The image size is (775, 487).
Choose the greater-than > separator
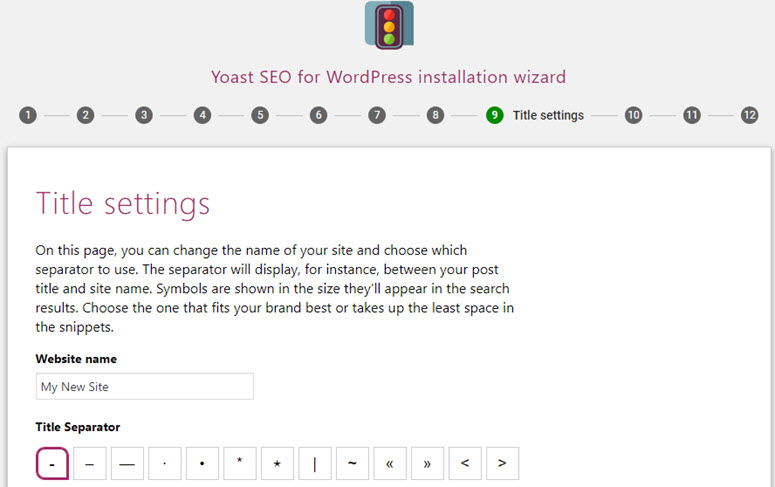[503, 463]
